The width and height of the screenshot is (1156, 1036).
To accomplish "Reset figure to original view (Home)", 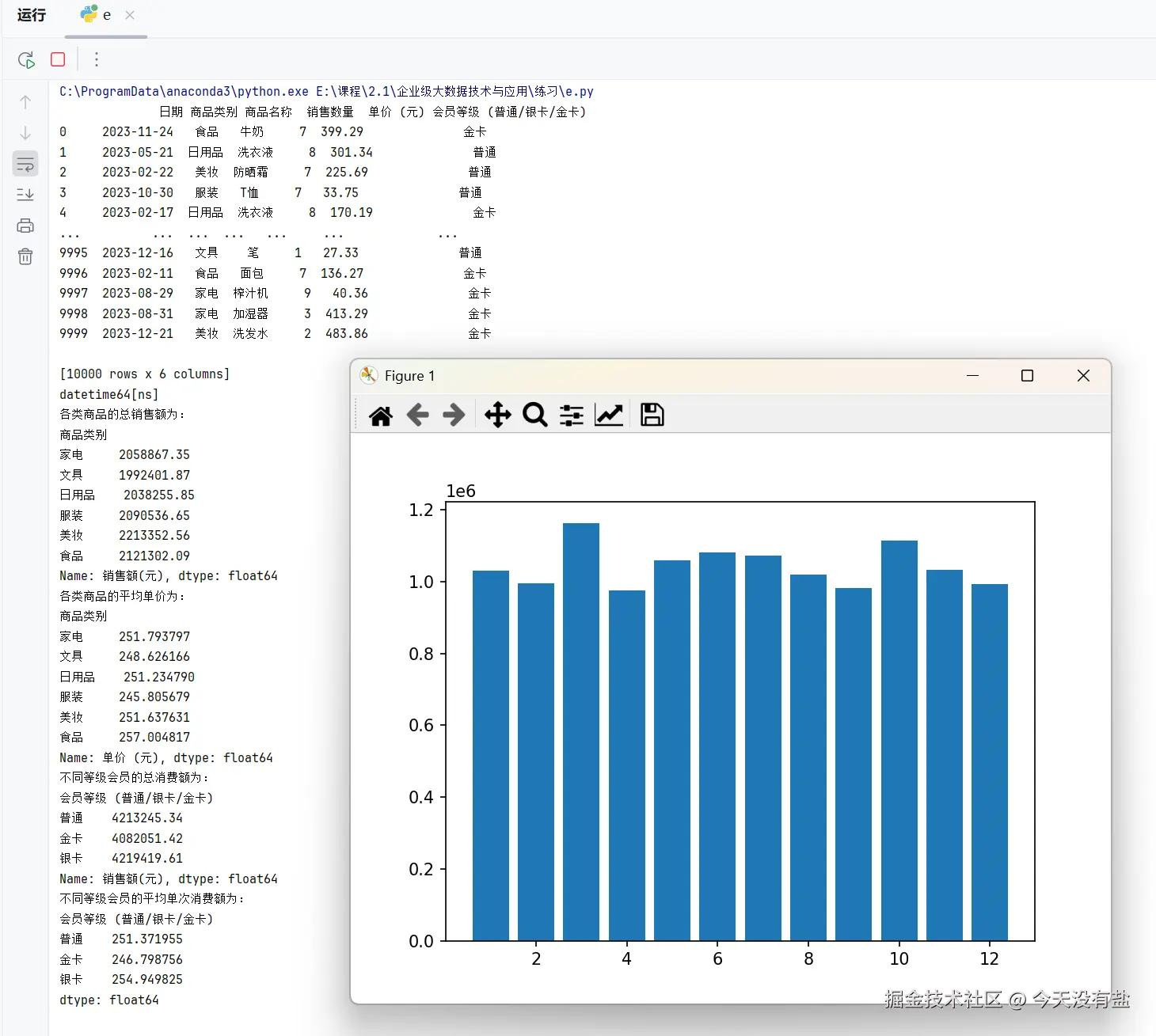I will pyautogui.click(x=381, y=415).
